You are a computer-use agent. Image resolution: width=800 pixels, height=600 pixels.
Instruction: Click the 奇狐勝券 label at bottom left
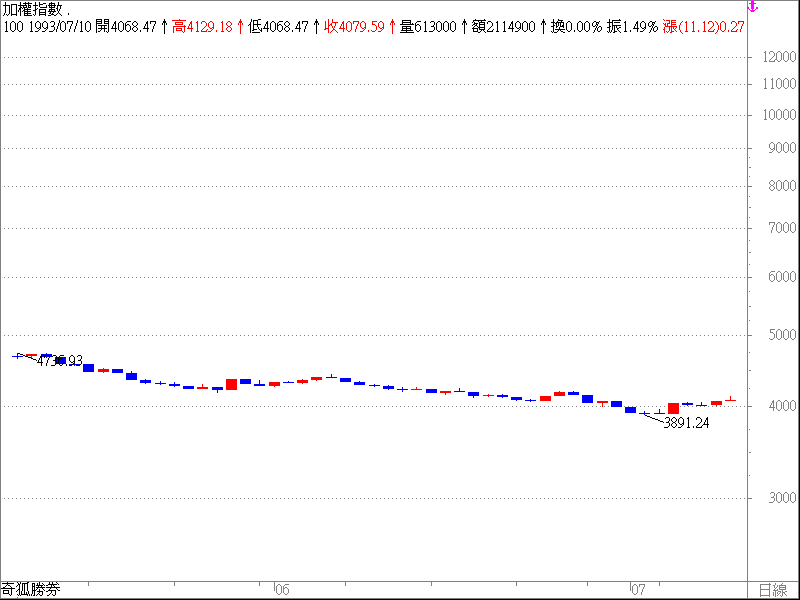click(30, 590)
